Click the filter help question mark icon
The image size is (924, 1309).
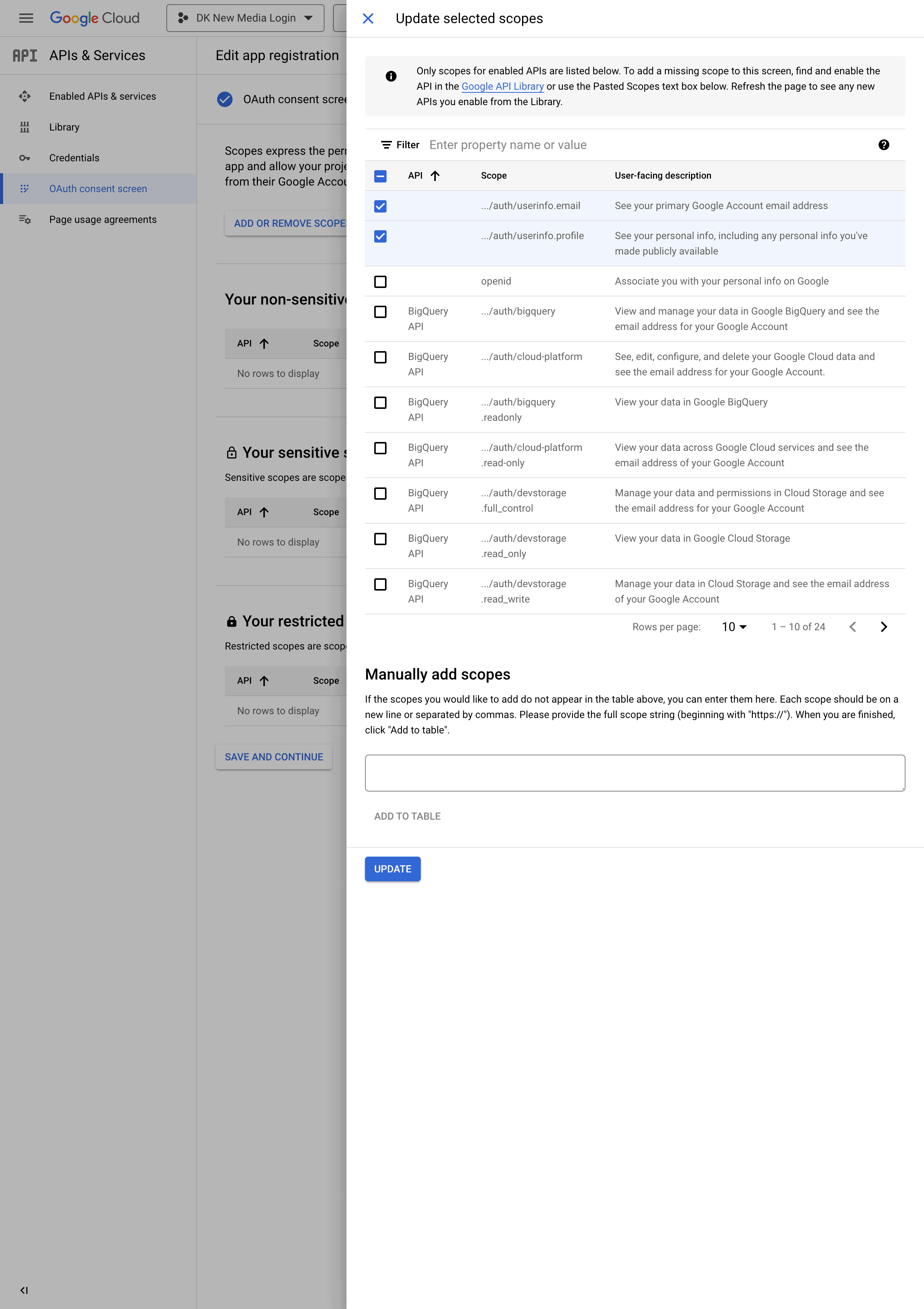coord(884,145)
